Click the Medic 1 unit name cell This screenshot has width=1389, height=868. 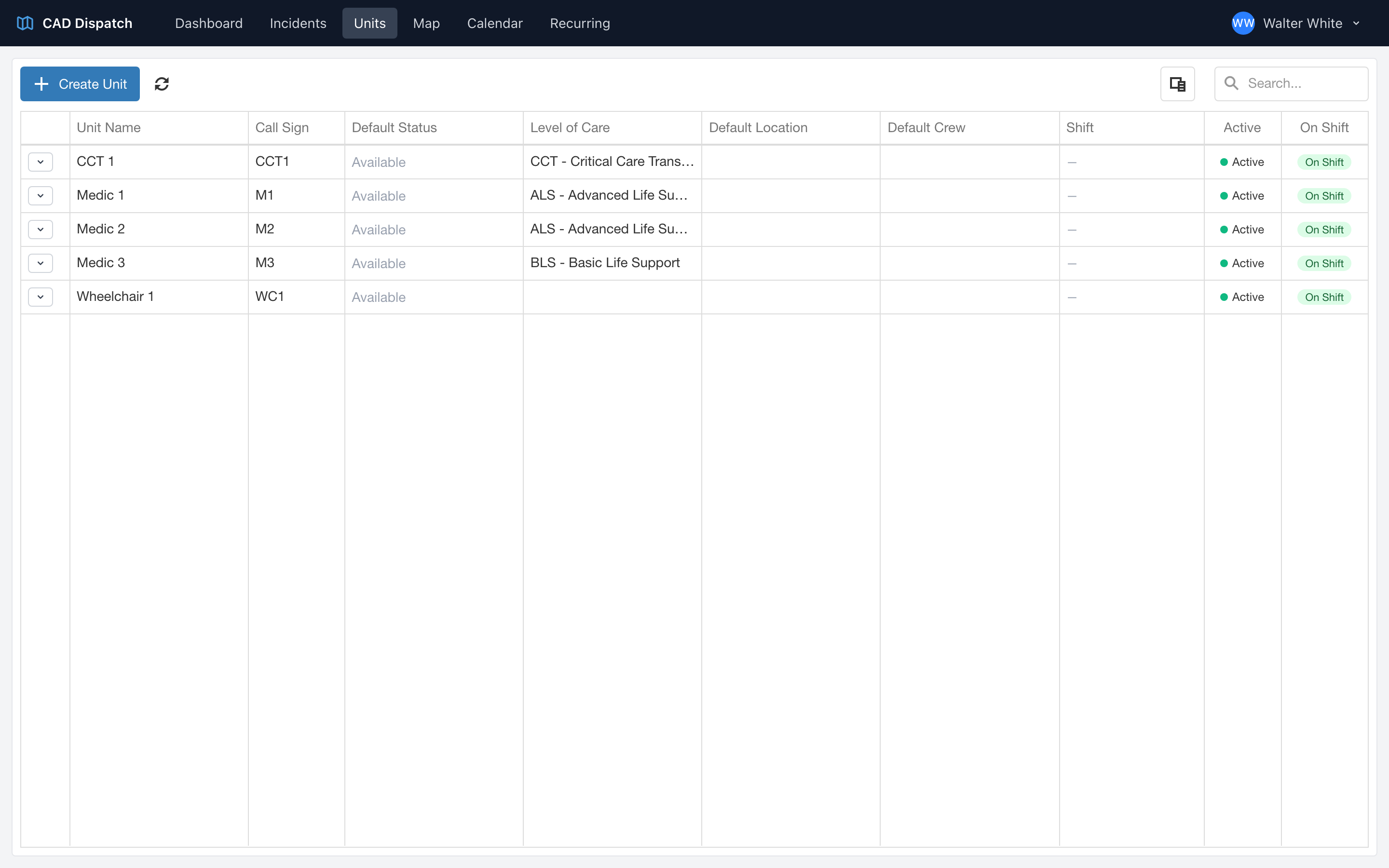coord(159,196)
